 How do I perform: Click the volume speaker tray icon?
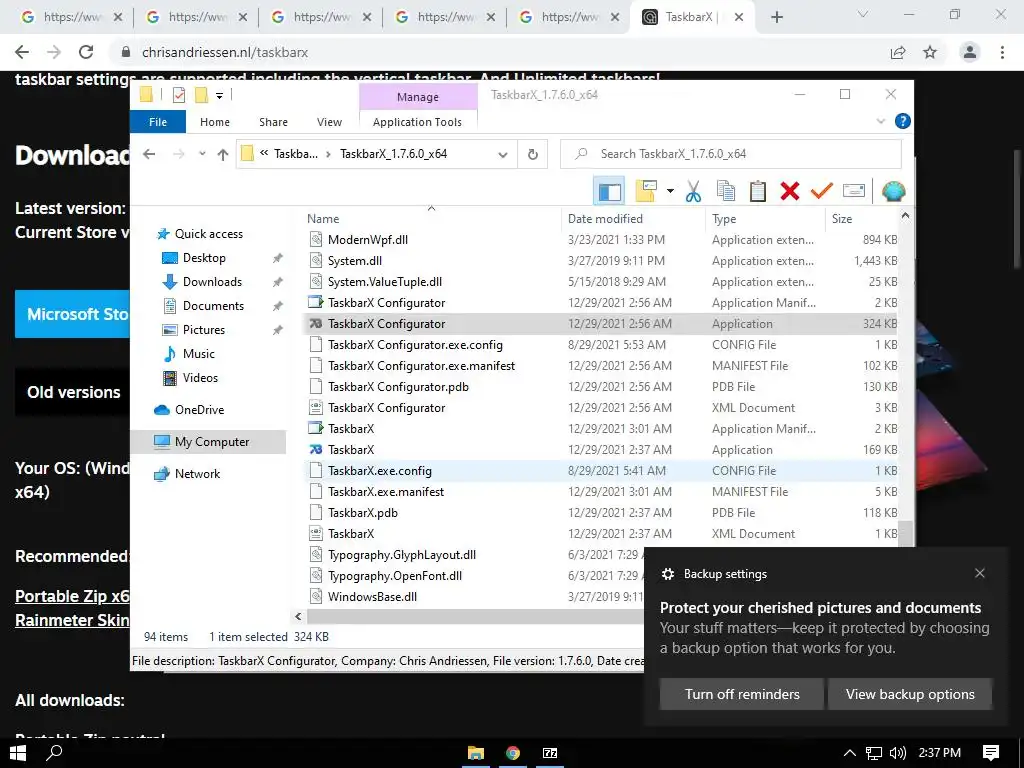(x=898, y=753)
